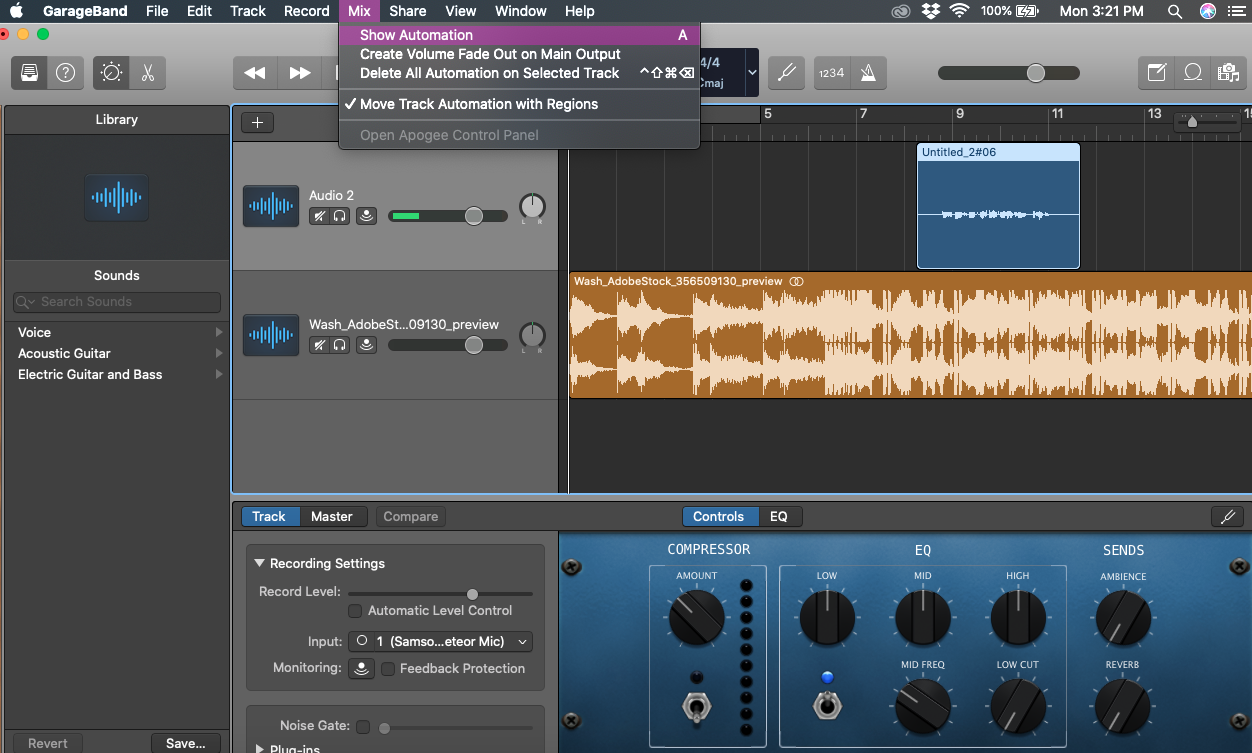Toggle the Monitoring button in Recording Settings
This screenshot has width=1252, height=753.
pos(362,669)
